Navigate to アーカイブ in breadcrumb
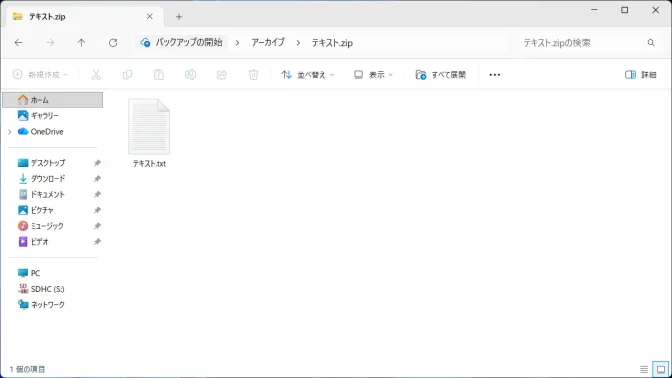Image resolution: width=672 pixels, height=378 pixels. point(268,42)
